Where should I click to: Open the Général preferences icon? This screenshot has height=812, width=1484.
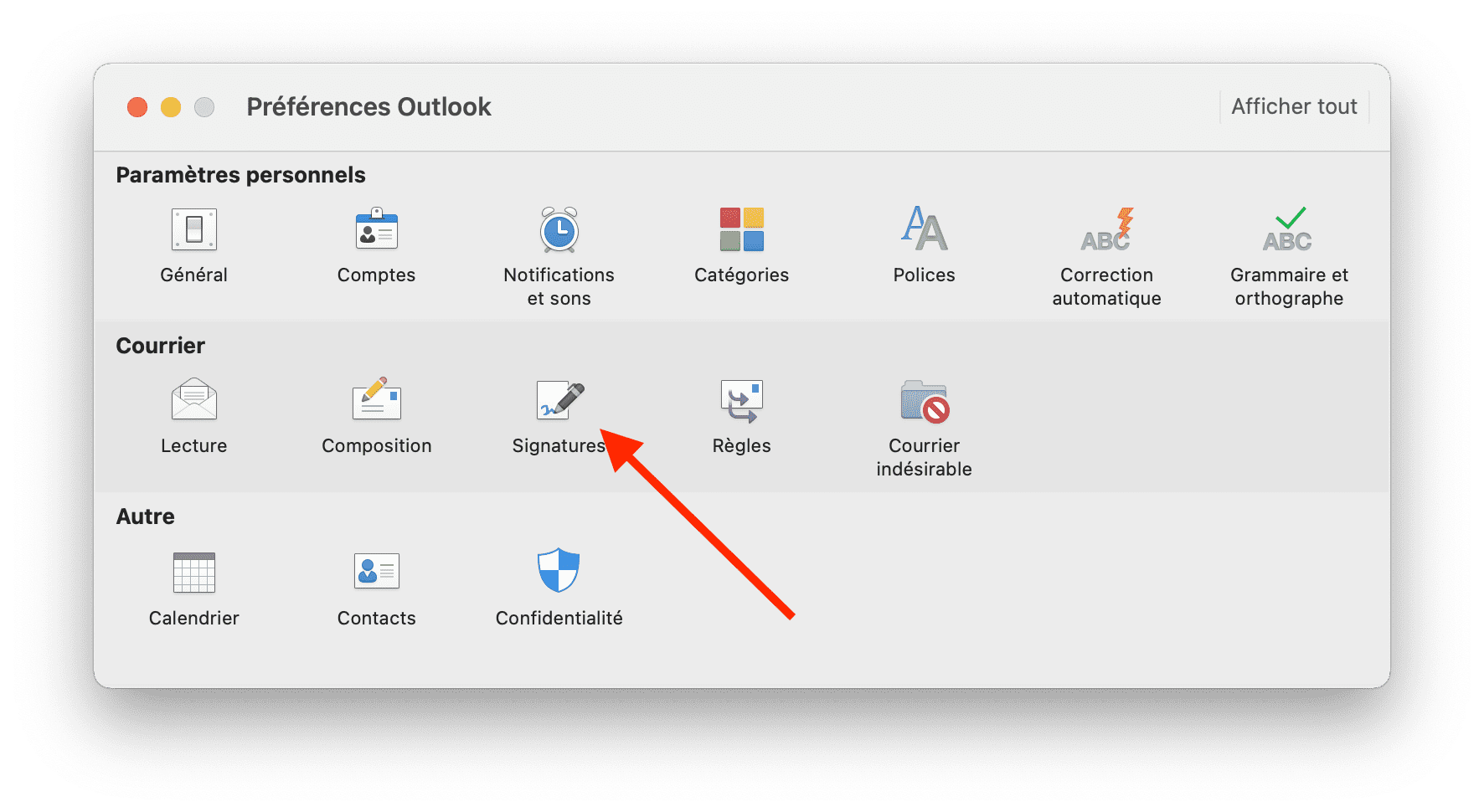click(194, 229)
